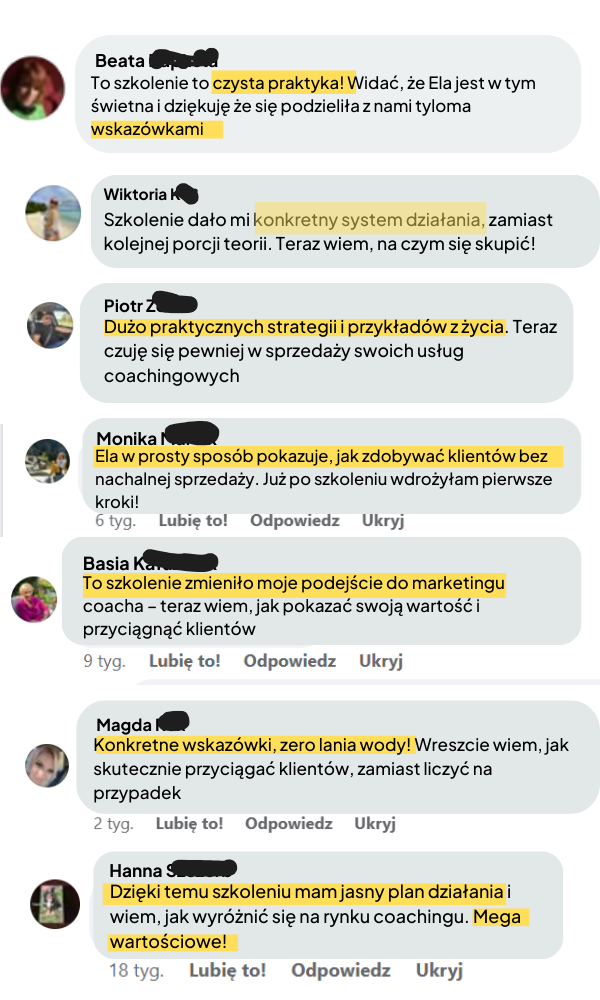Image resolution: width=600 pixels, height=1000 pixels.
Task: Click Odpowiedz under Basia's comment
Action: pyautogui.click(x=289, y=661)
